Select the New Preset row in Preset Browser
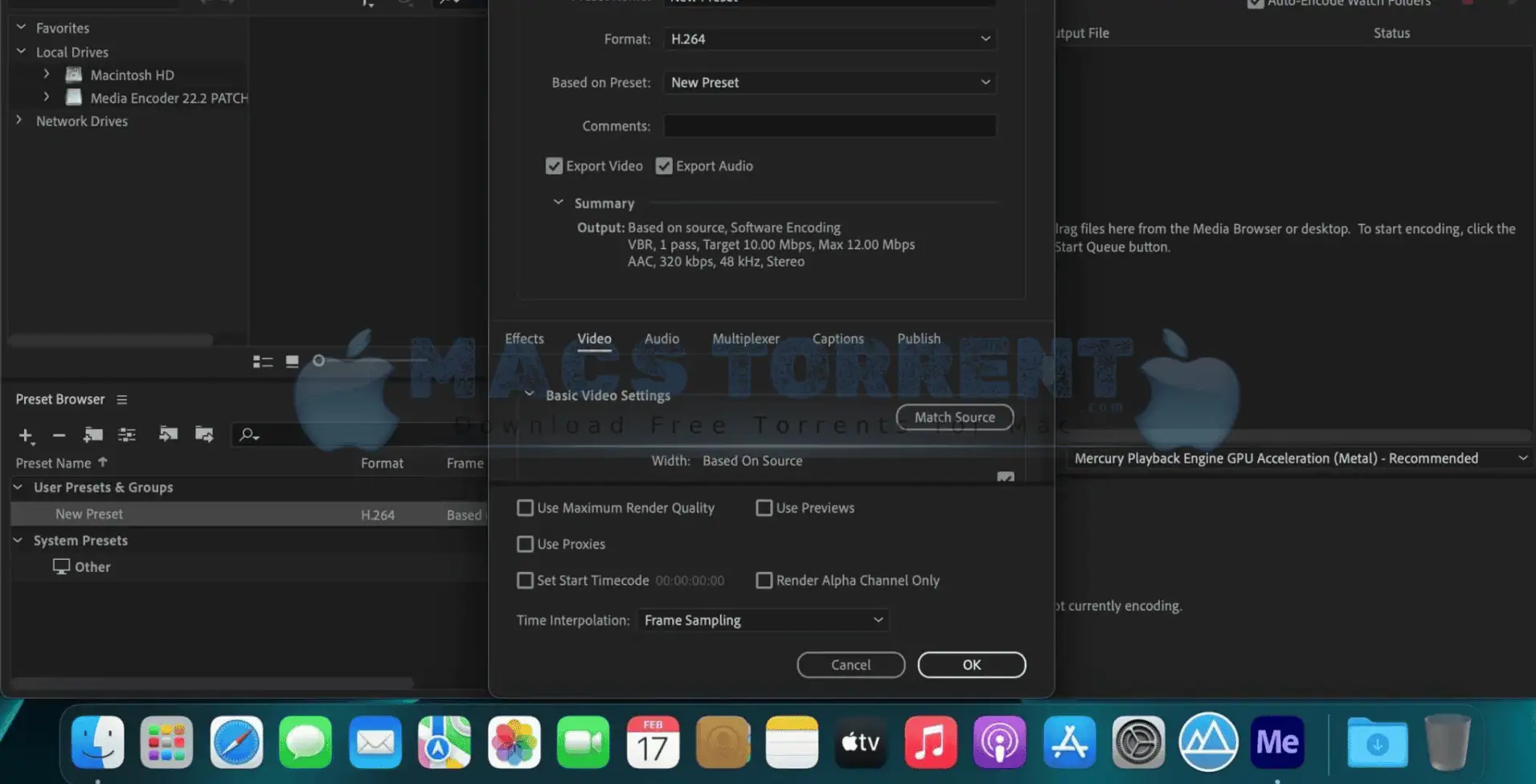 coord(249,514)
